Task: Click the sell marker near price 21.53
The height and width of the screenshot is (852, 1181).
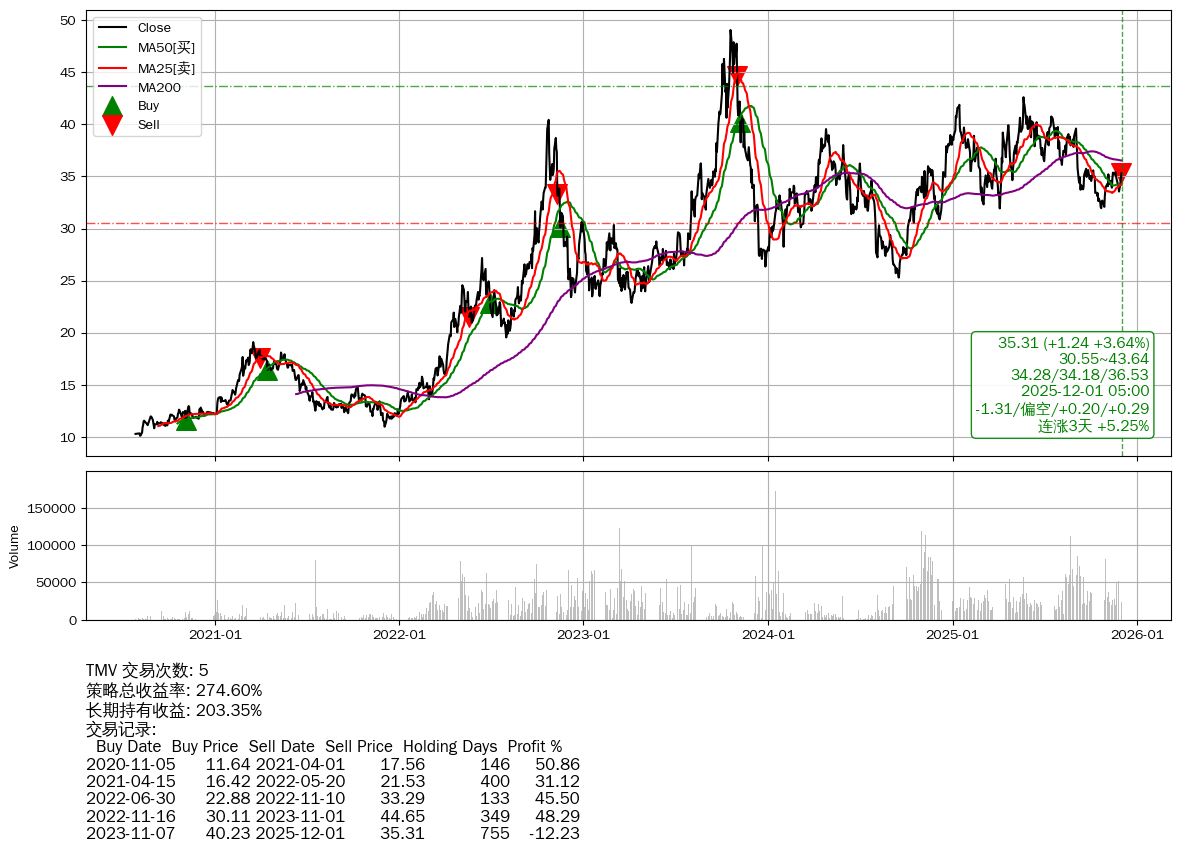Action: (x=470, y=317)
